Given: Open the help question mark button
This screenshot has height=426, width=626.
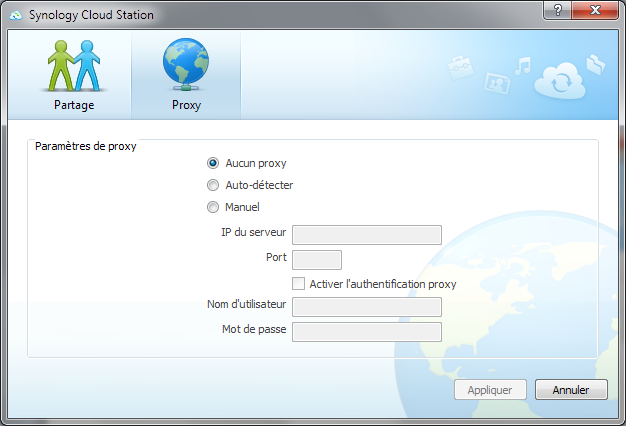Looking at the screenshot, I should pos(557,10).
